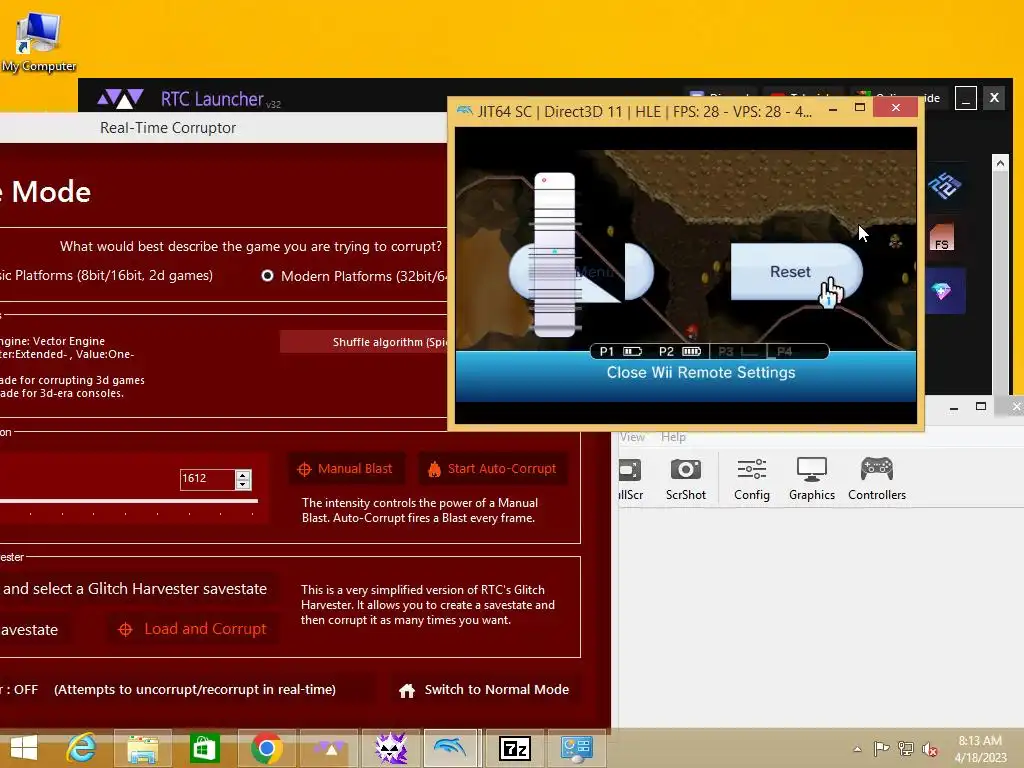
Task: Click the Real-Time Corruptor title text
Action: pos(168,128)
